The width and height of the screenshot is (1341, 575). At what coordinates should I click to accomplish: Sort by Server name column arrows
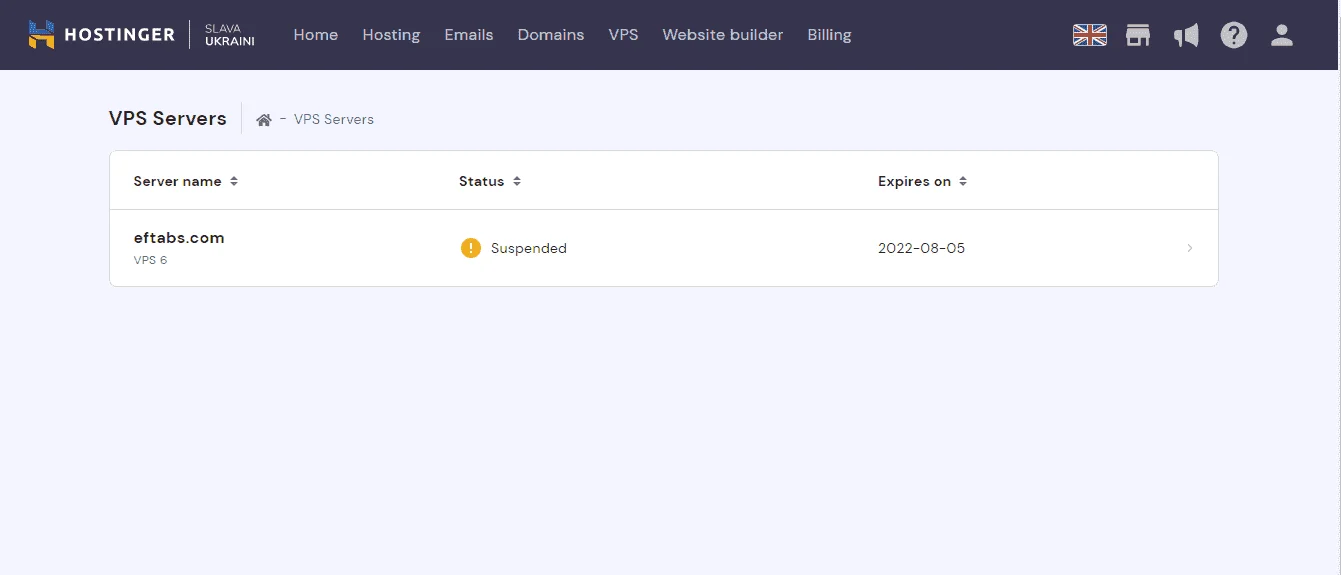(x=234, y=182)
